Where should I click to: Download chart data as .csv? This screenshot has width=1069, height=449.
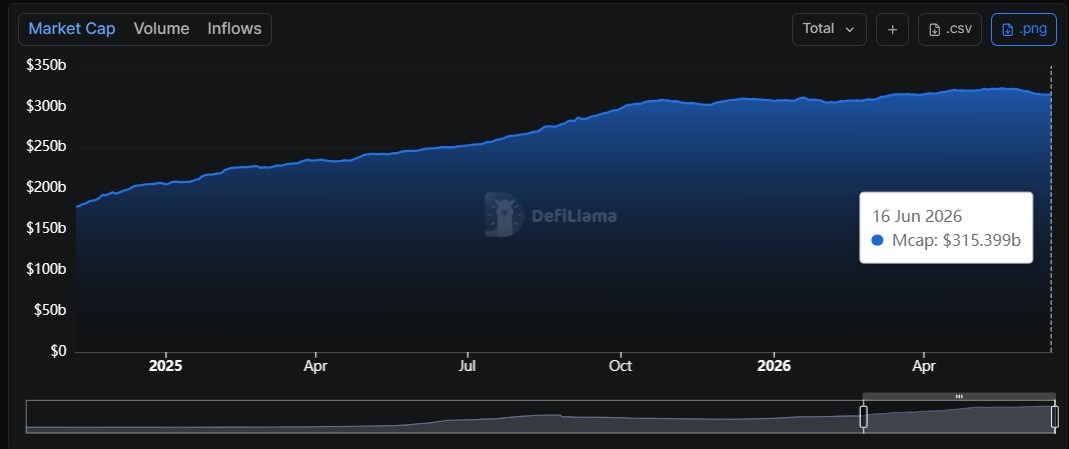tap(950, 29)
